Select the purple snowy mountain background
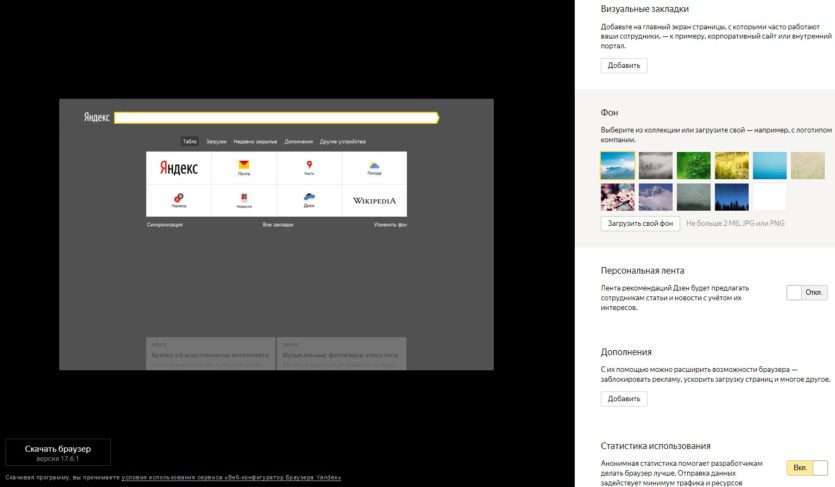Image resolution: width=835 pixels, height=487 pixels. pos(656,197)
